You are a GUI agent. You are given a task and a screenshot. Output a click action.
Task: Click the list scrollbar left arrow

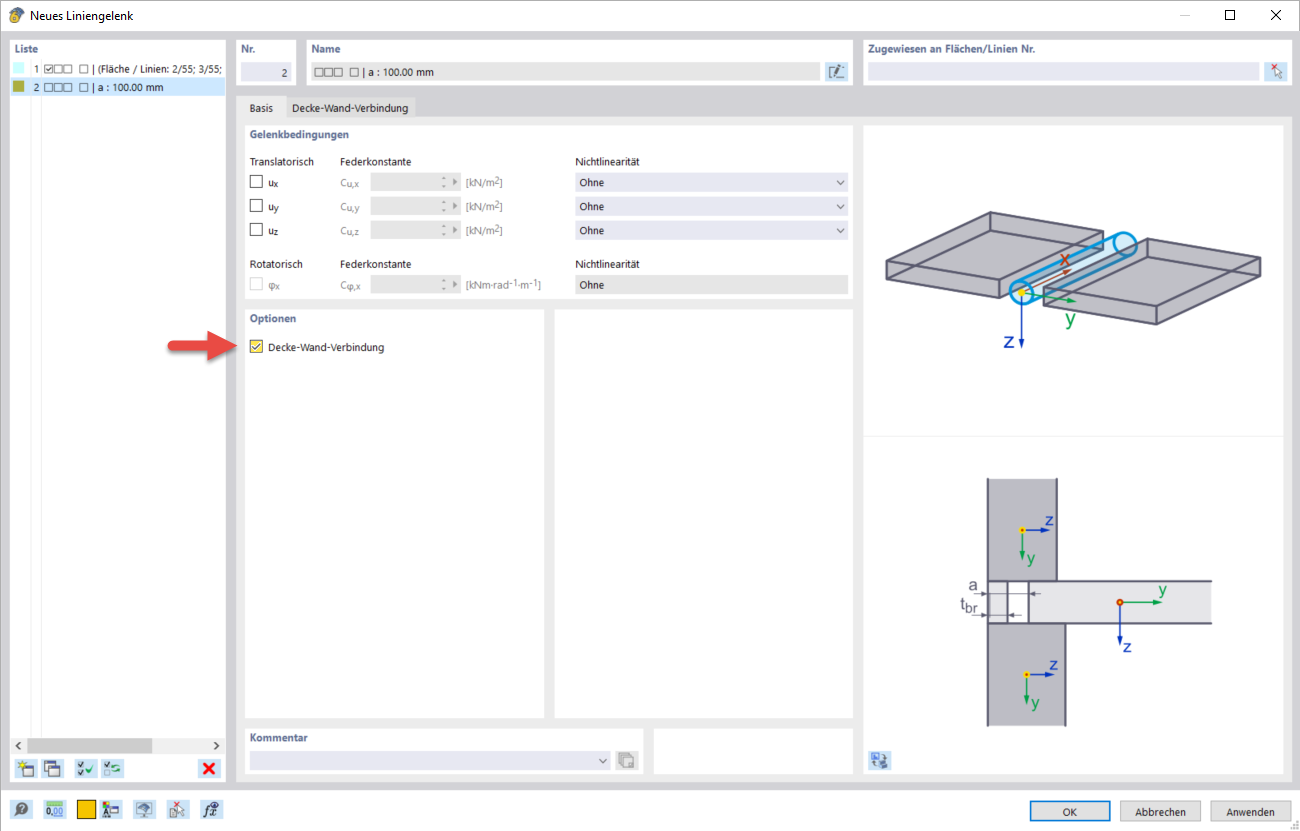point(18,745)
